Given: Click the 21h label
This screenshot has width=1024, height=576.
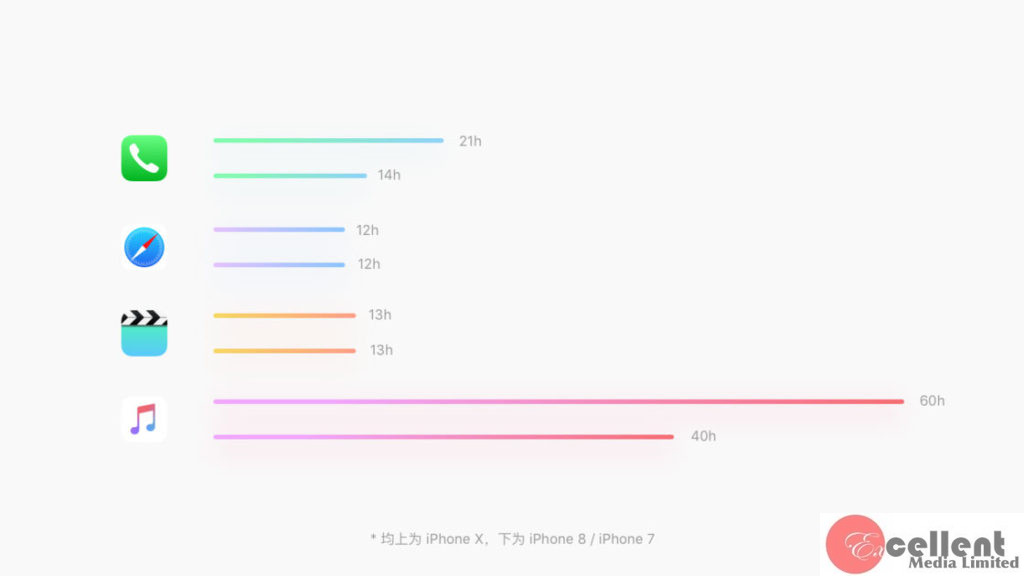Looking at the screenshot, I should point(470,141).
